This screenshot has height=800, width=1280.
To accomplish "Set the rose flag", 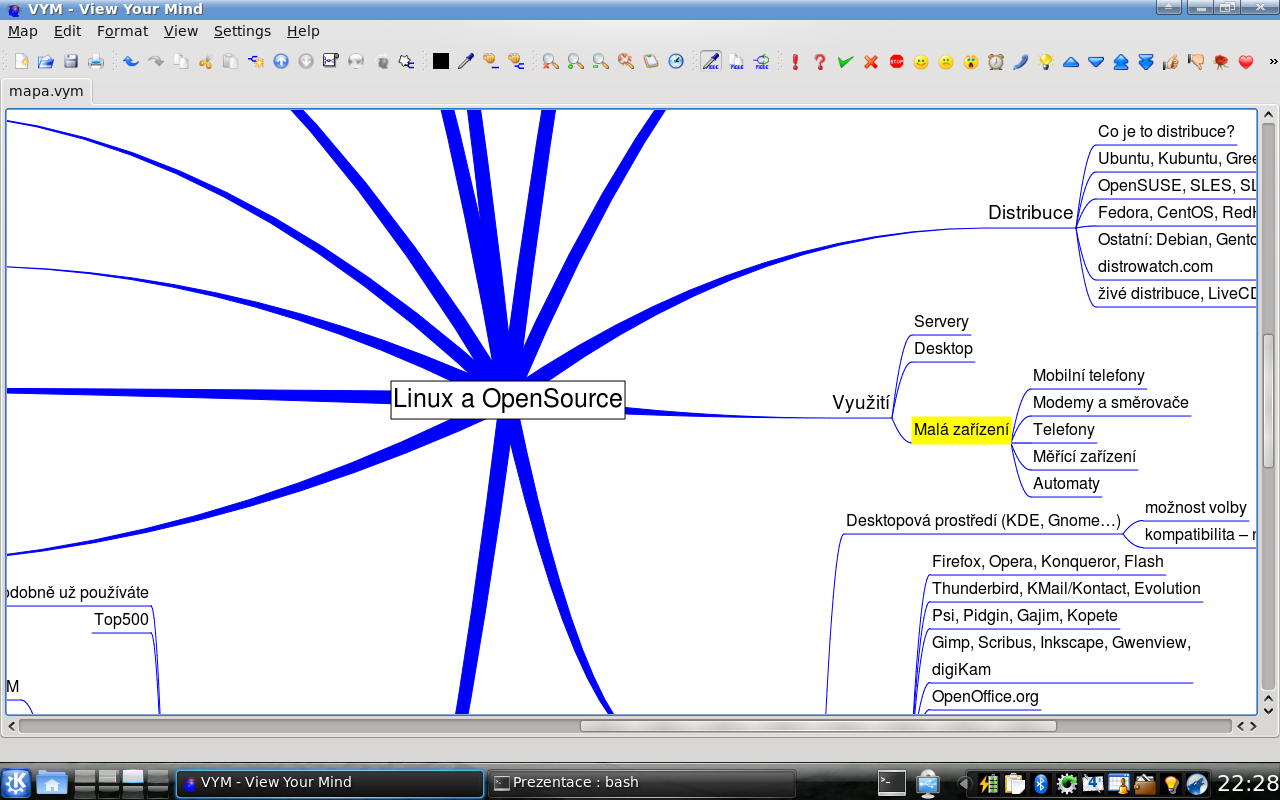I will coord(1221,61).
